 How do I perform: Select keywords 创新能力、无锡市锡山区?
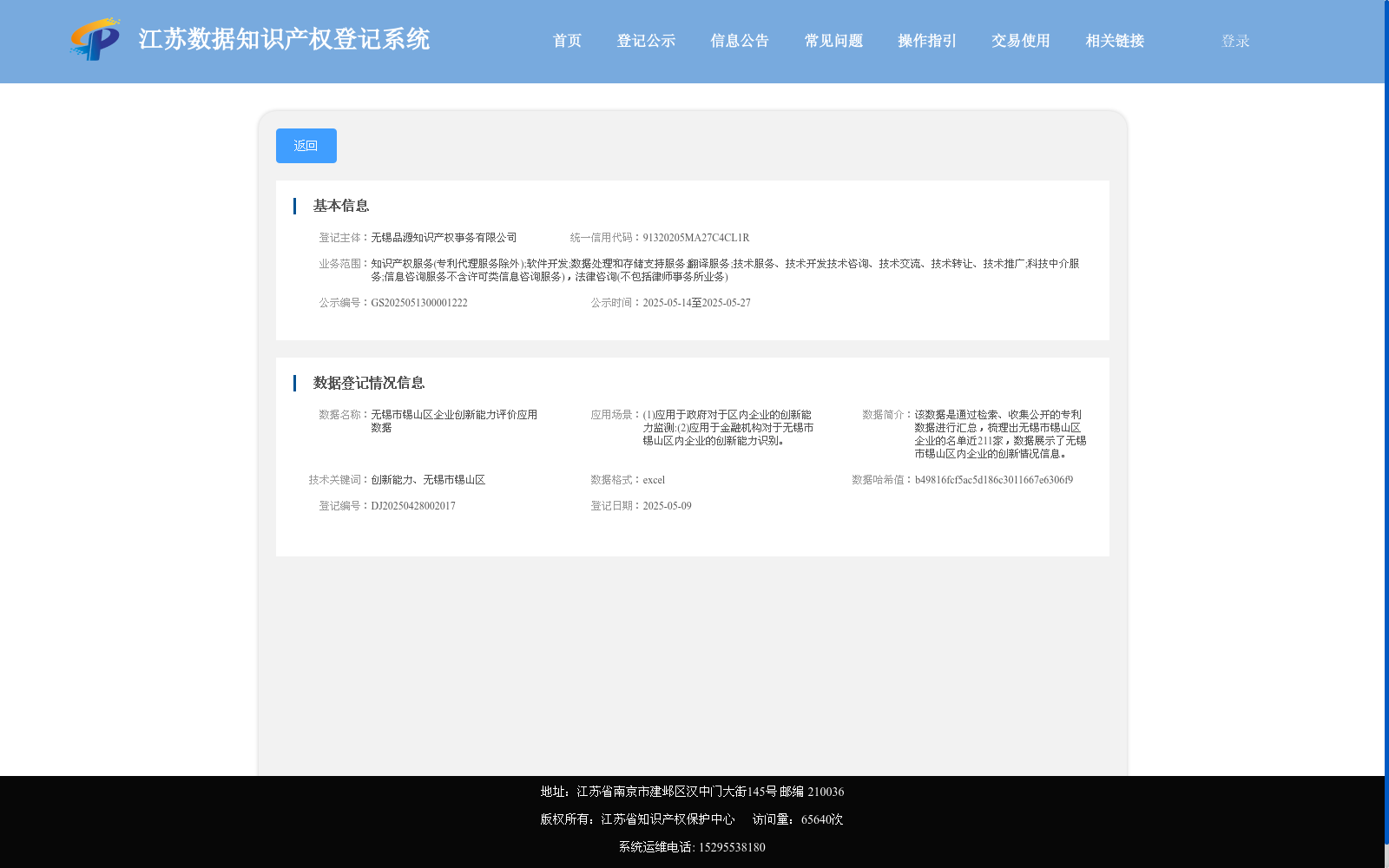point(428,480)
